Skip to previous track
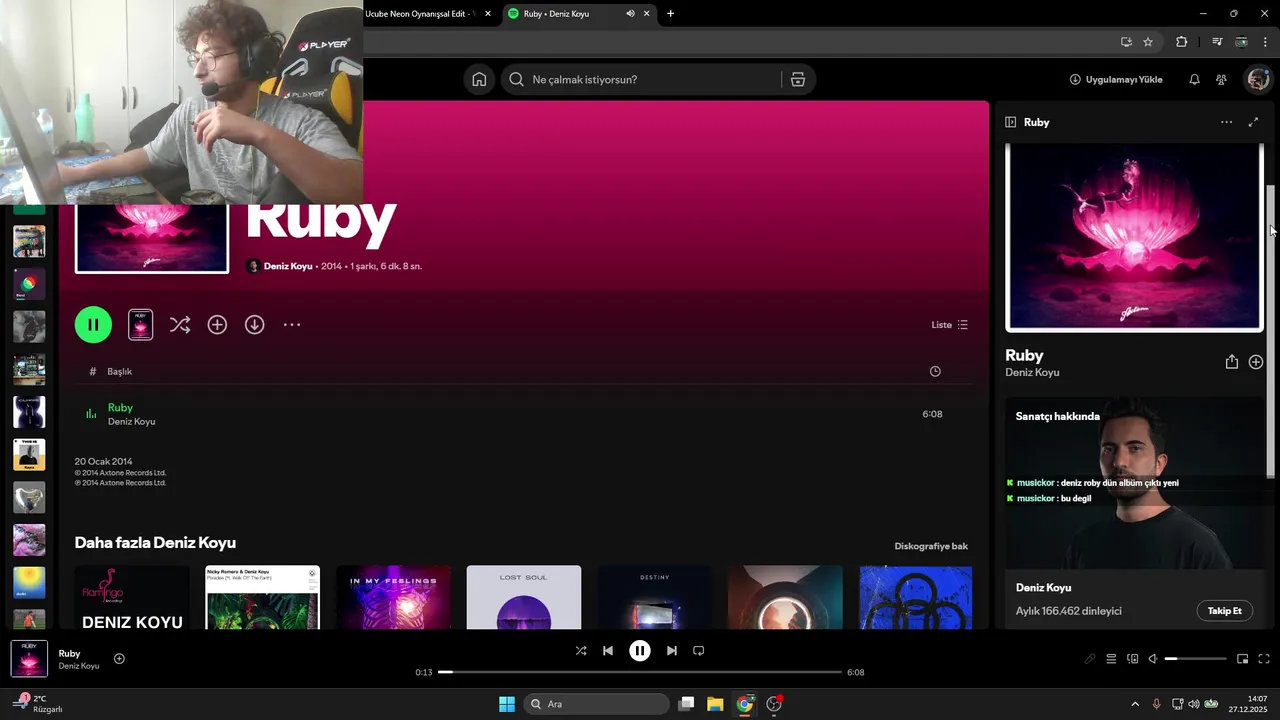1280x720 pixels. [x=608, y=651]
